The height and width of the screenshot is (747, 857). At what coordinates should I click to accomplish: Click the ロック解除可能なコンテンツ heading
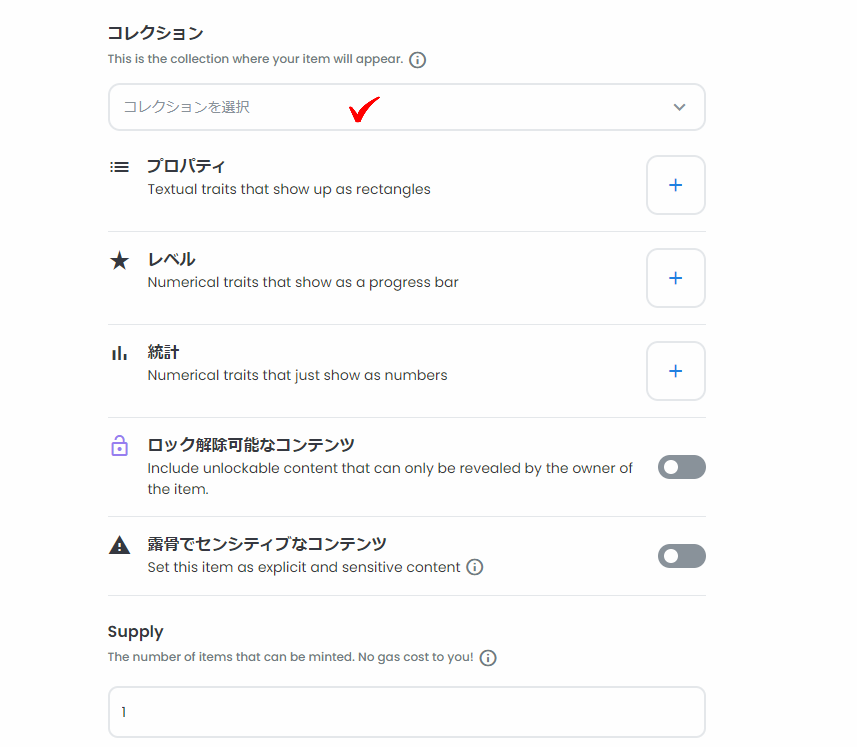[251, 445]
